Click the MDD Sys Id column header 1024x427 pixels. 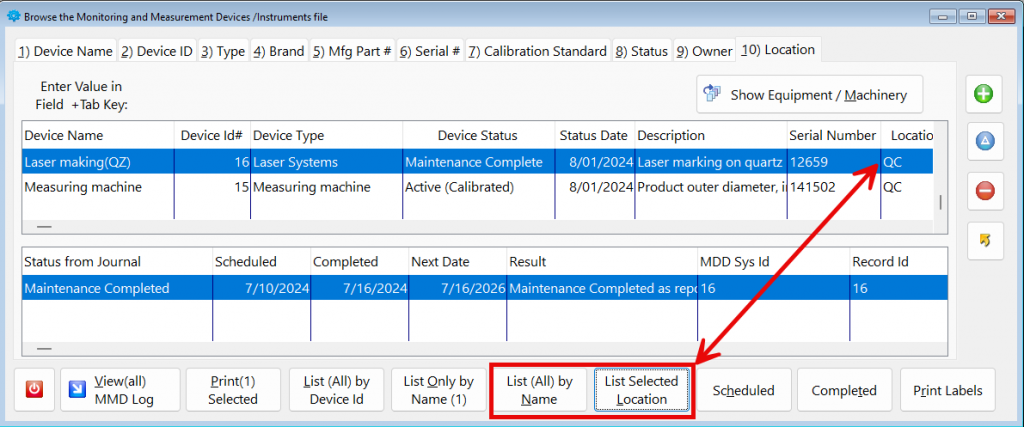pos(773,262)
